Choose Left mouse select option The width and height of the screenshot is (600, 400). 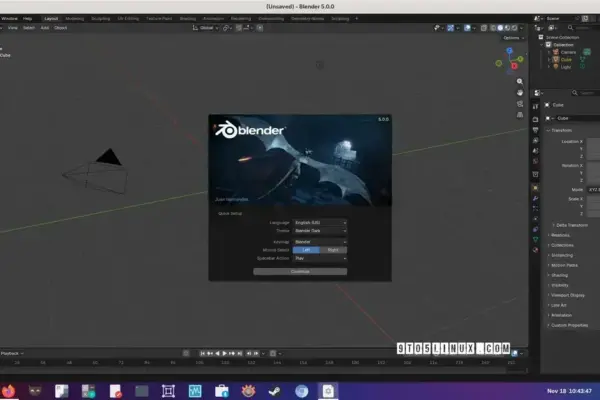[x=306, y=250]
